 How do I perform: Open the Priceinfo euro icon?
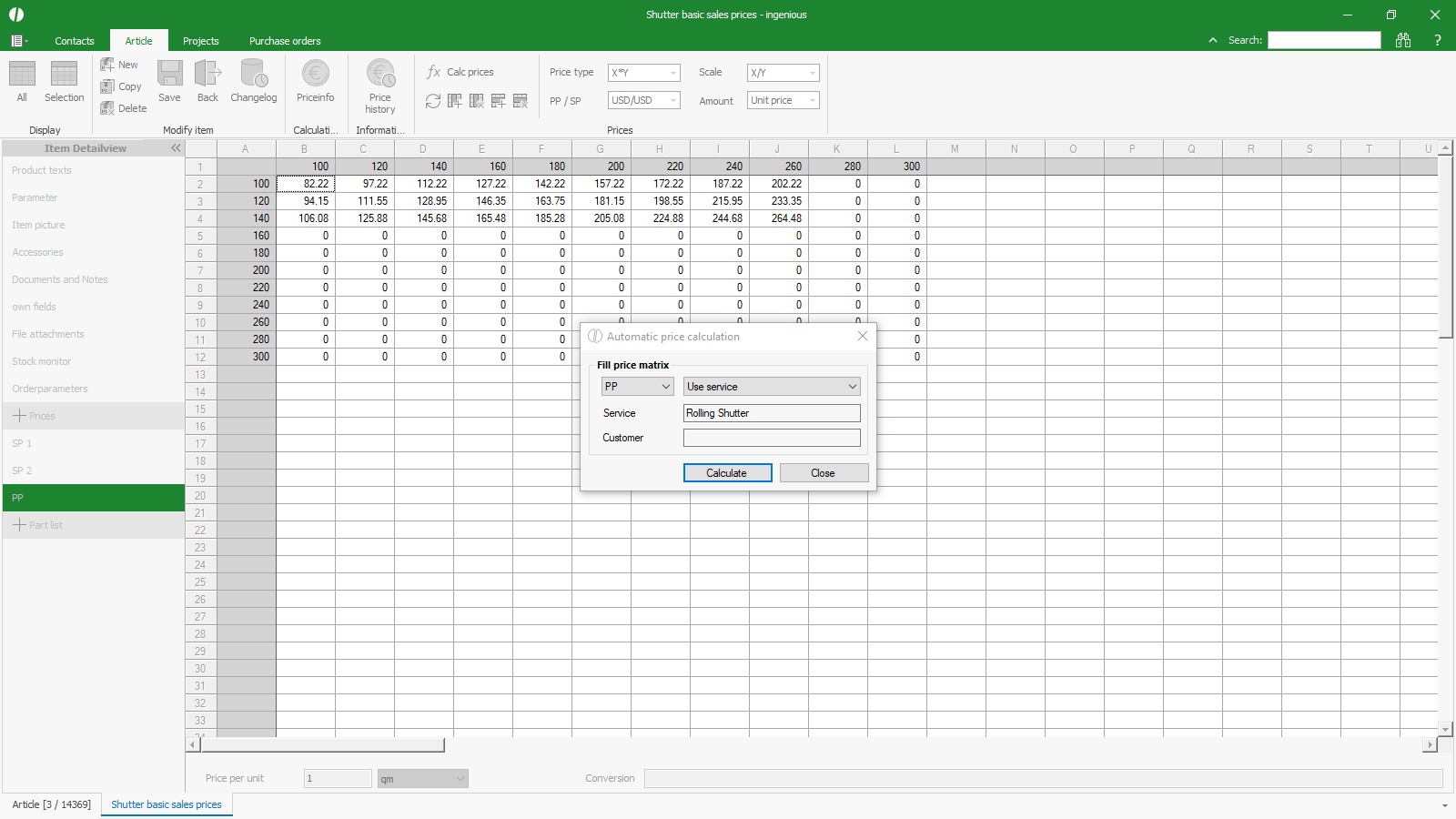[315, 75]
